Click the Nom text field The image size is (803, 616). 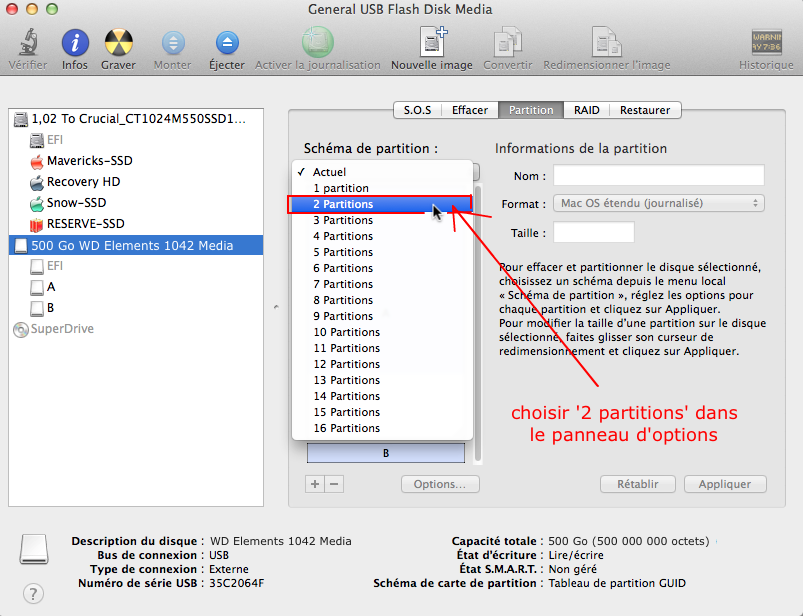pos(658,176)
